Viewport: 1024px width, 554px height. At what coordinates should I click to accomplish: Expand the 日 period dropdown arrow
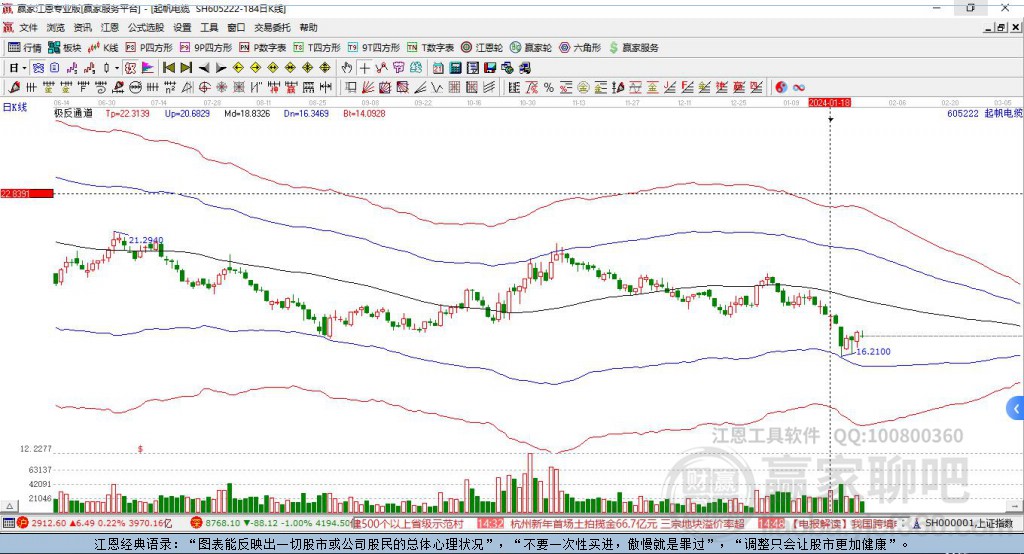click(24, 68)
